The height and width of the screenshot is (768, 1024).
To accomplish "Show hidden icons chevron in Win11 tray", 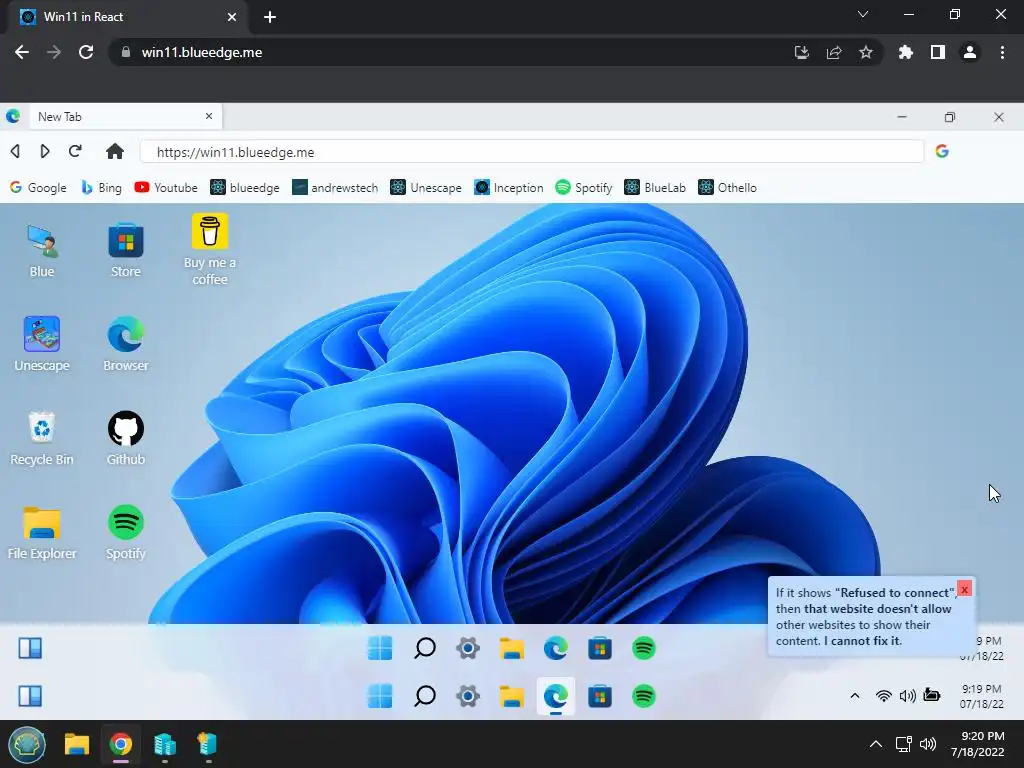I will [855, 696].
